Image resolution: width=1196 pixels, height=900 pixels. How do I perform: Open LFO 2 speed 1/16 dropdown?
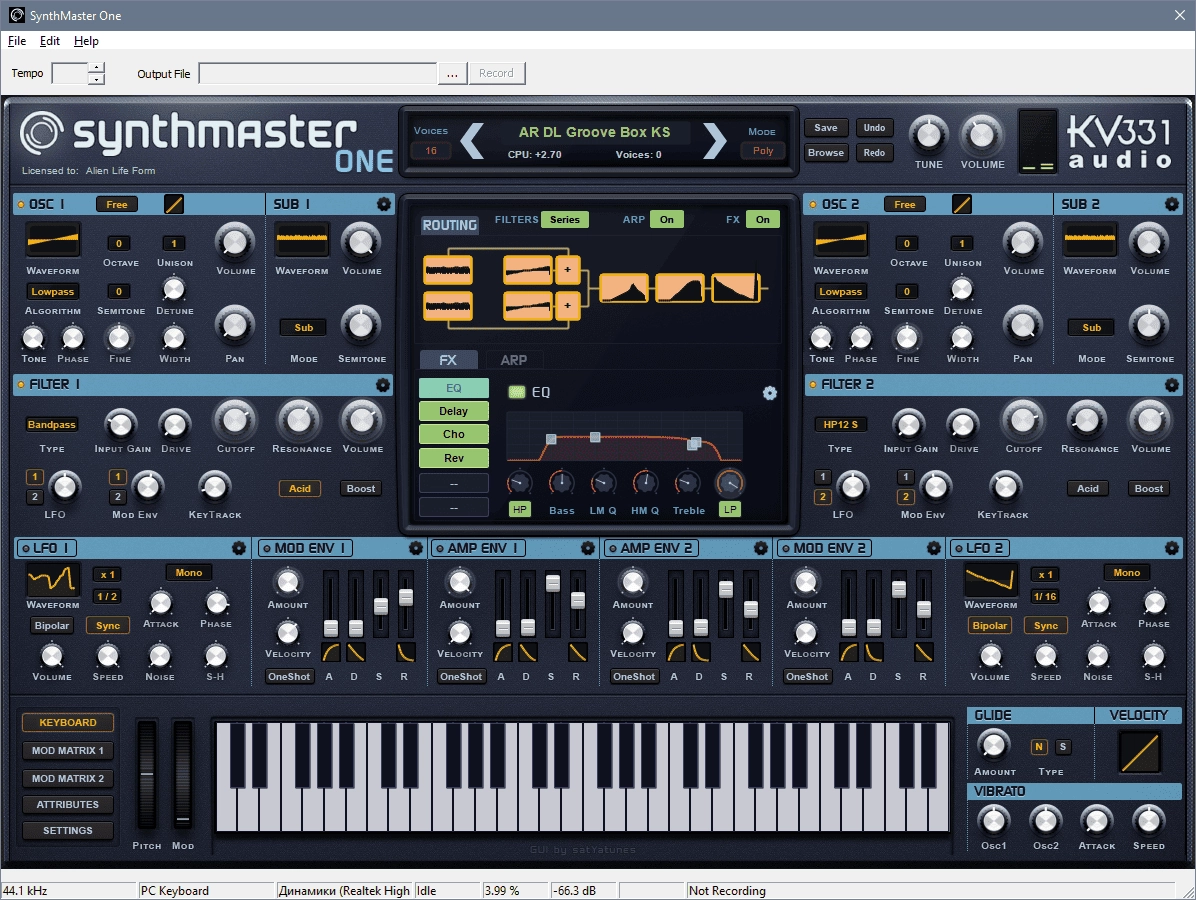pyautogui.click(x=1045, y=596)
